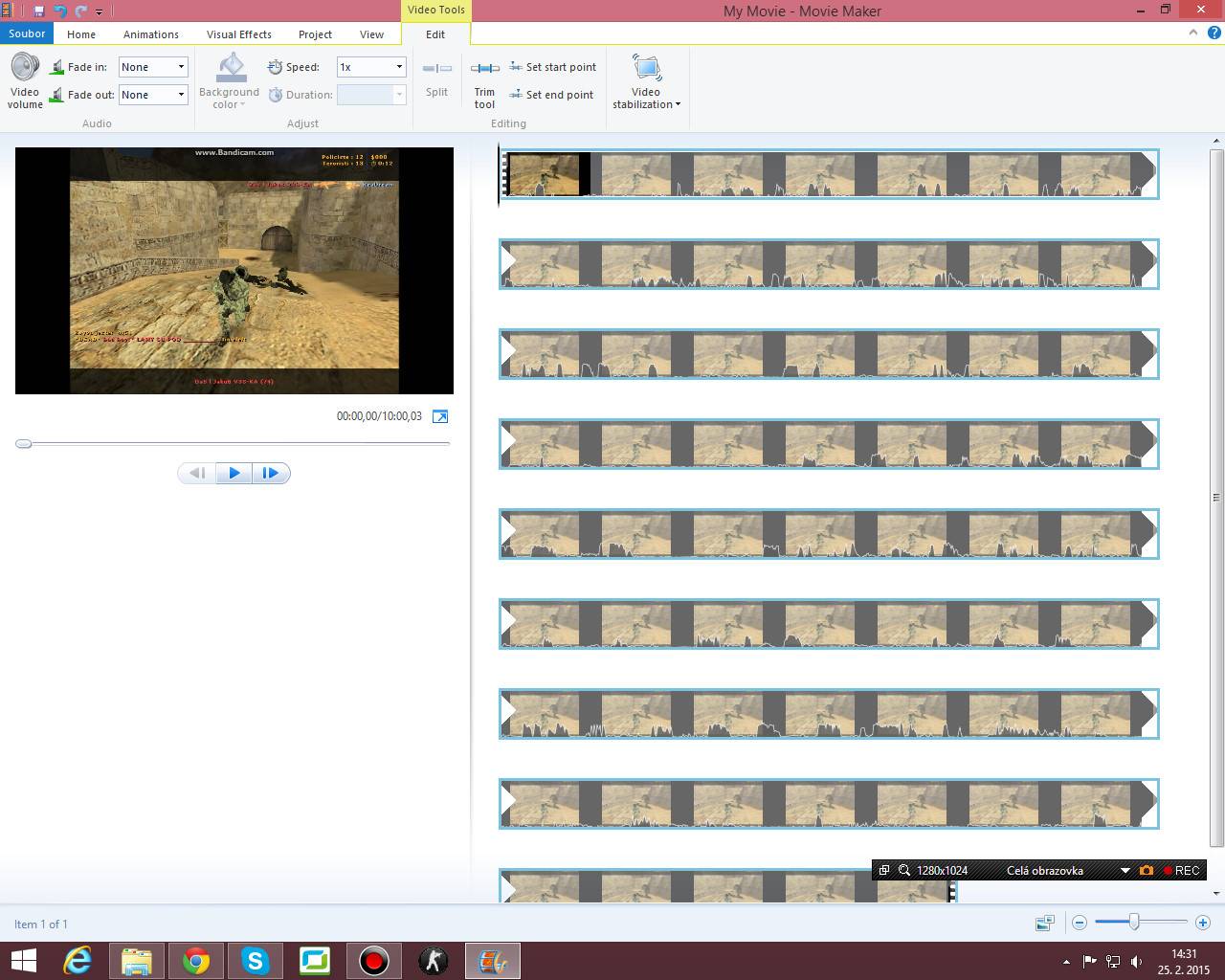Open Video stabilization options

coord(647,81)
